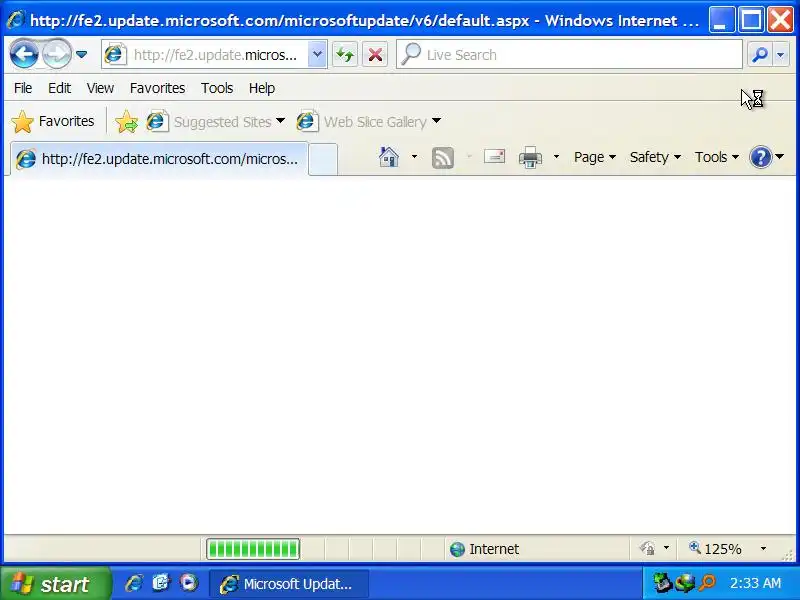Select the fe2.update.microsoft.com tab
The width and height of the screenshot is (800, 600).
tap(159, 159)
